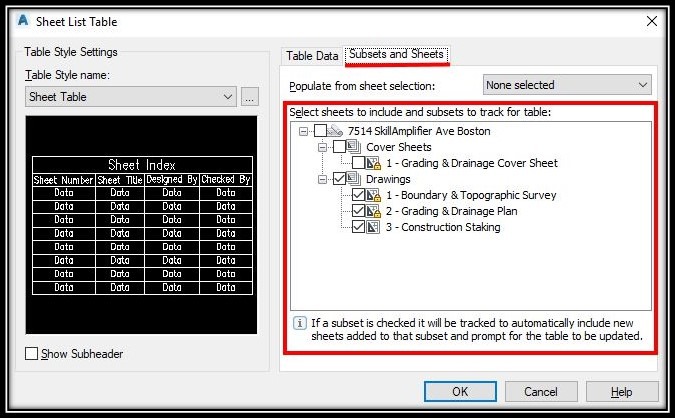Click the Cover Sheets subset icon
The image size is (675, 418).
354,146
